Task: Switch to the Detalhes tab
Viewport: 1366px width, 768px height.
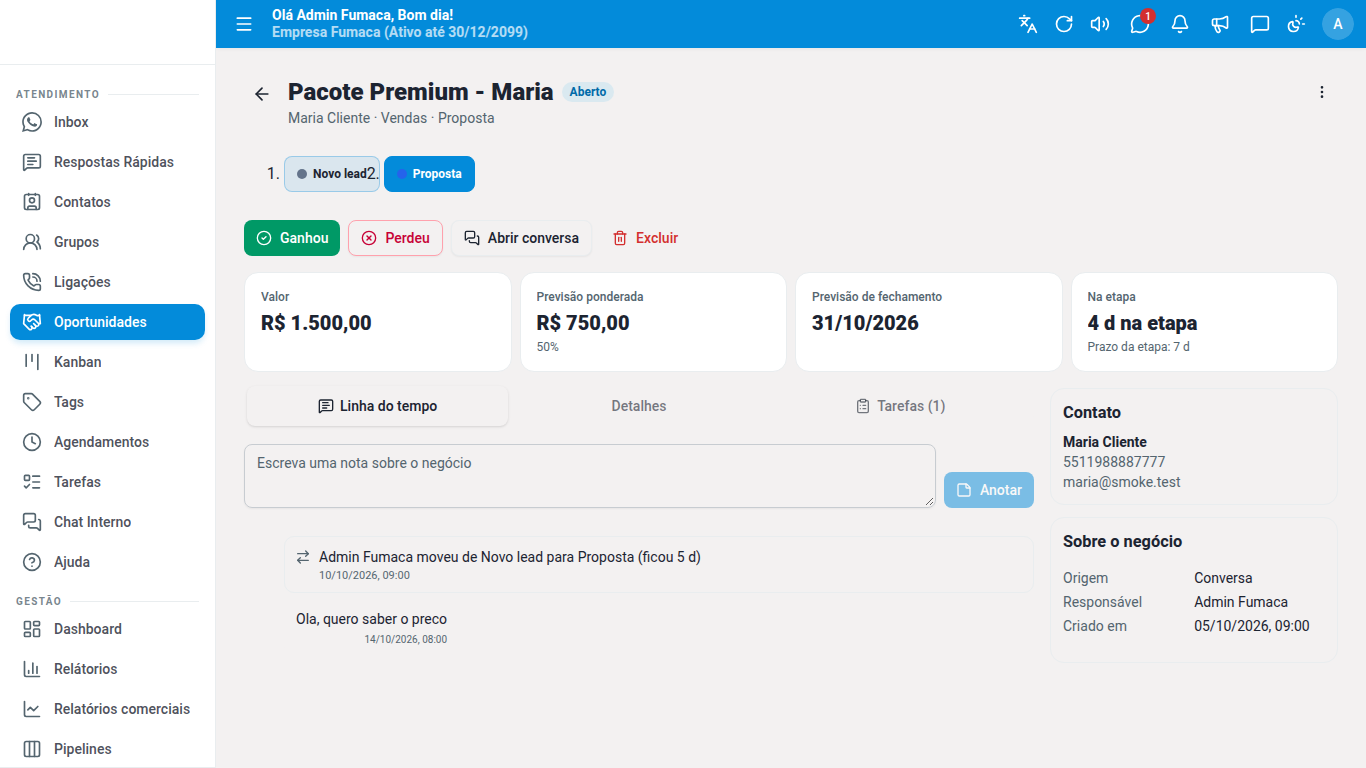Action: [639, 406]
